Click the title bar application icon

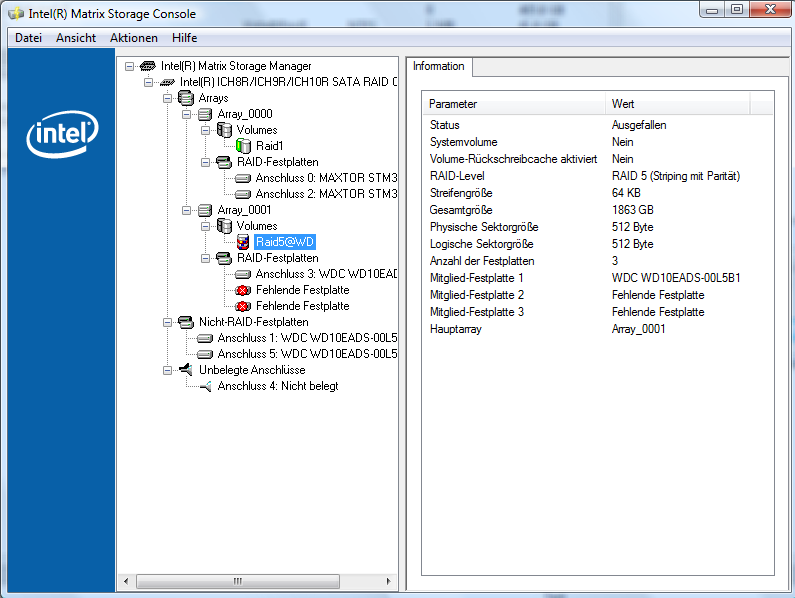click(x=16, y=14)
